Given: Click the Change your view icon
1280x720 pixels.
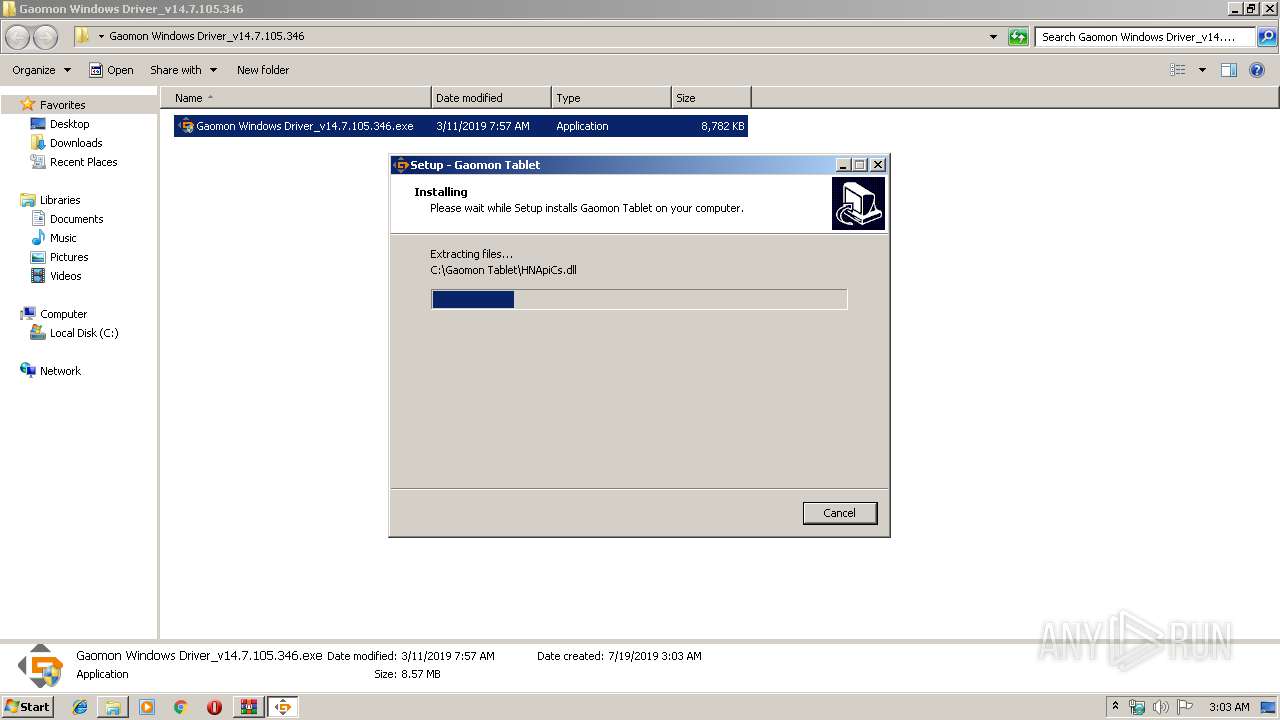Looking at the screenshot, I should 1178,70.
